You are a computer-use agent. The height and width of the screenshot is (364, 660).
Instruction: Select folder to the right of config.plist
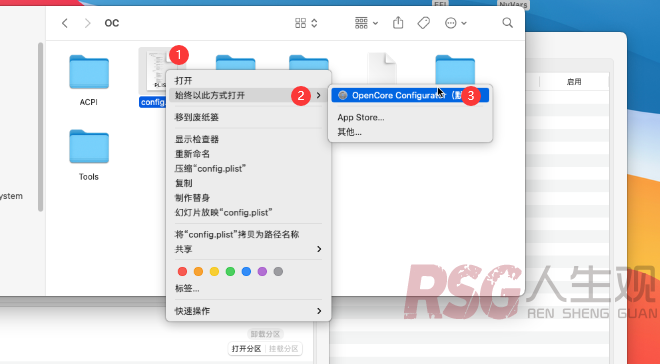235,62
